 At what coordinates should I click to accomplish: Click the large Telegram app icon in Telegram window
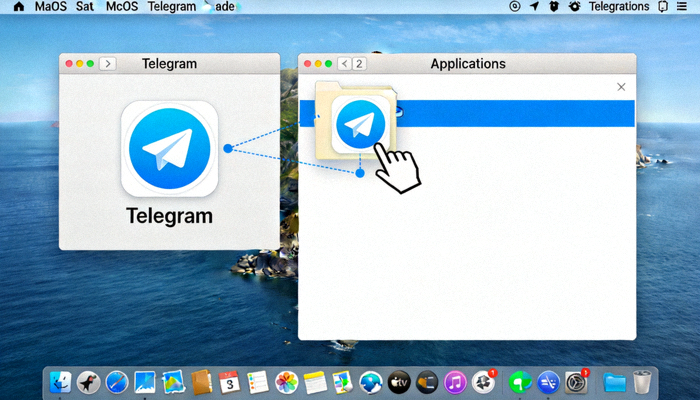click(170, 149)
